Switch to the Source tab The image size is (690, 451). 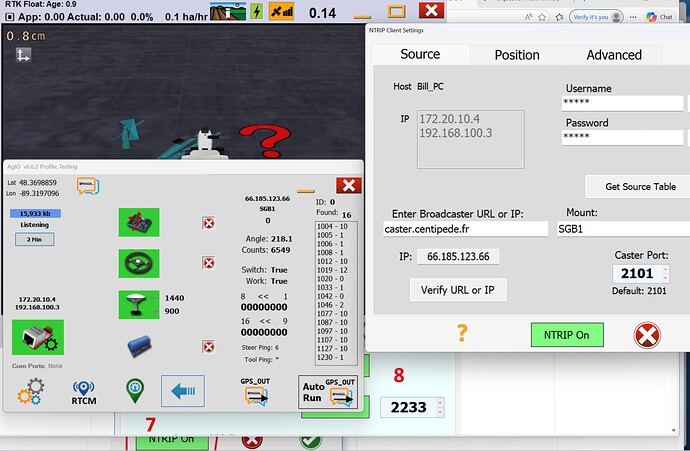[420, 54]
